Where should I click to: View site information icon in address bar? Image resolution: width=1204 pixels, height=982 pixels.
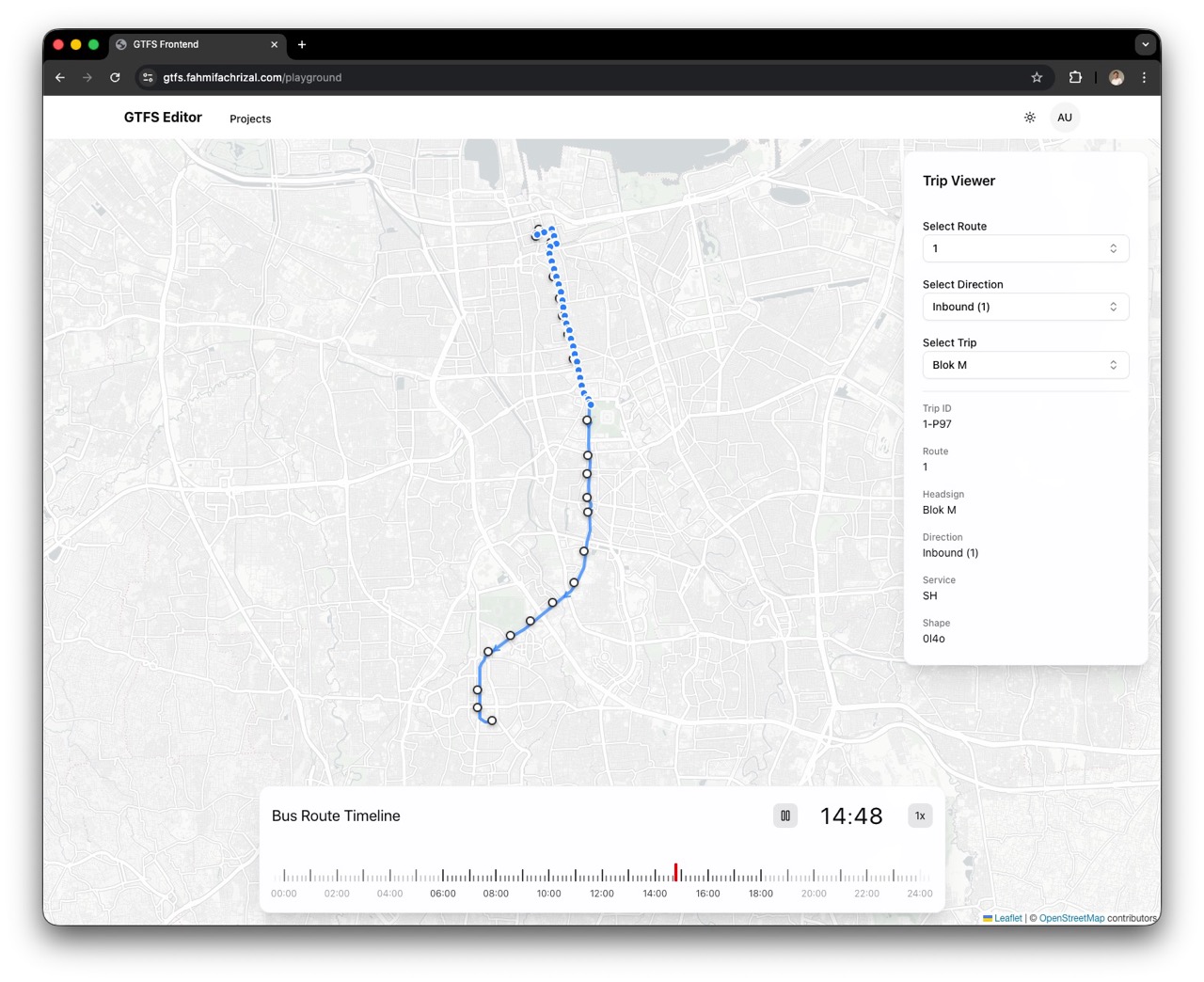(148, 77)
